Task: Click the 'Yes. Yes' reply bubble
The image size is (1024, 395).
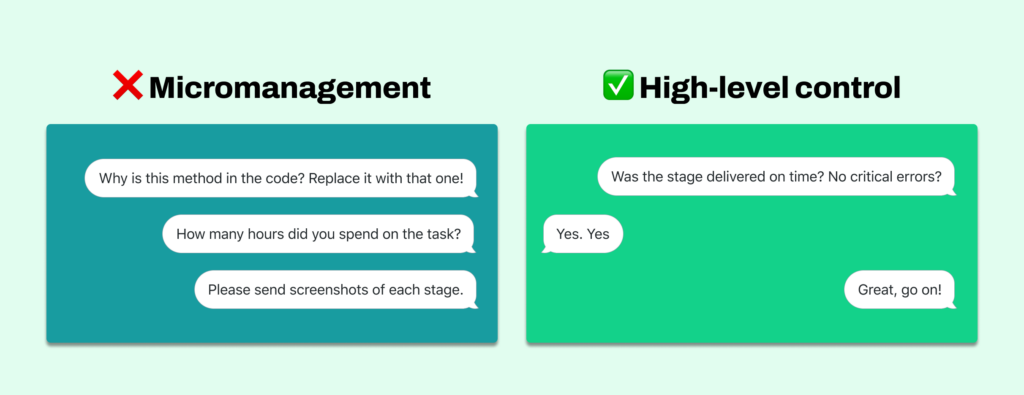Action: click(583, 234)
